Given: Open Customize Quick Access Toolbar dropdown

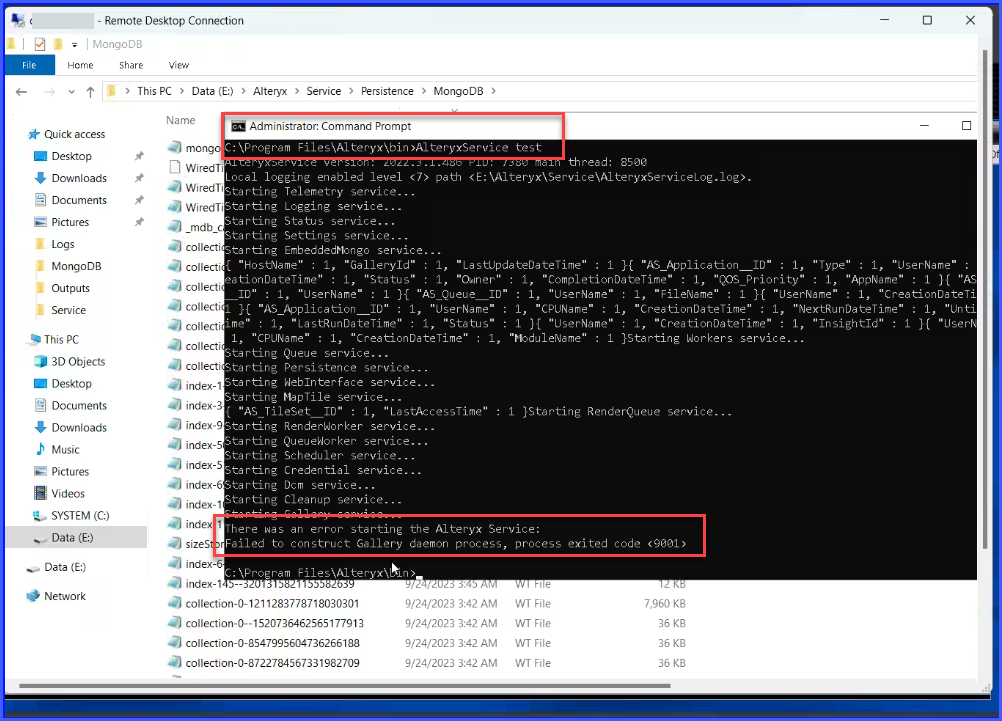Looking at the screenshot, I should tap(75, 45).
